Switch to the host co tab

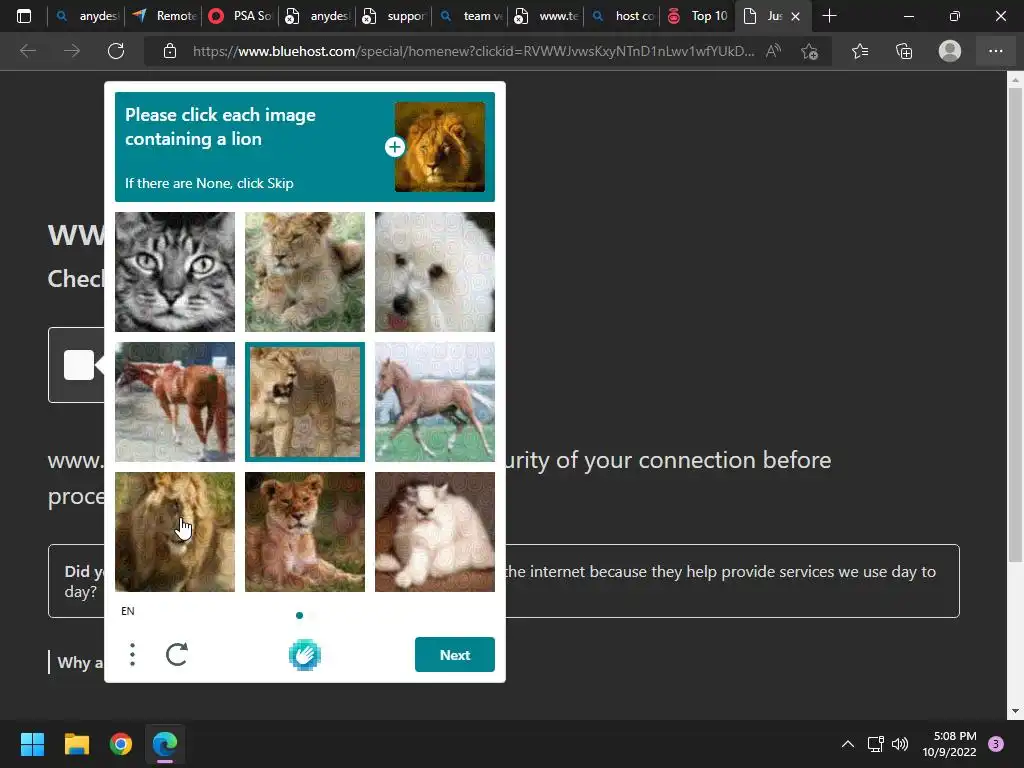point(623,16)
